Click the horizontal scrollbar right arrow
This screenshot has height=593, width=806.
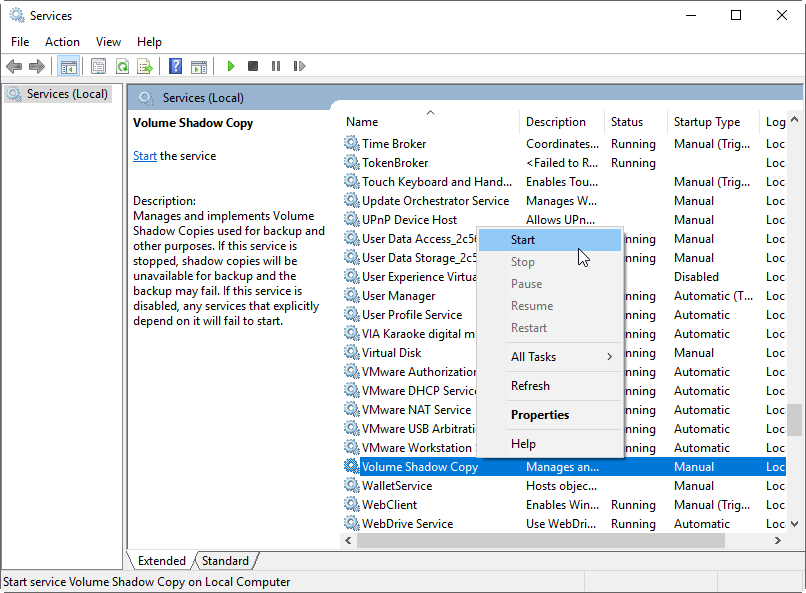coord(778,541)
